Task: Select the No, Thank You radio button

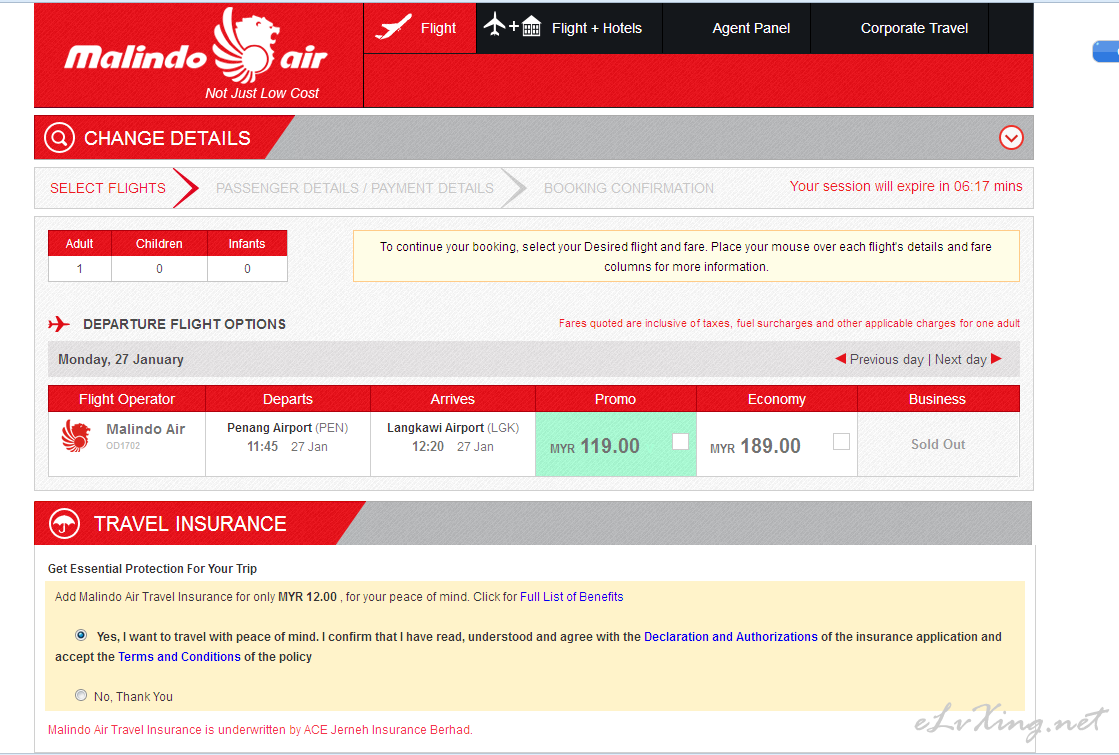Action: tap(81, 695)
